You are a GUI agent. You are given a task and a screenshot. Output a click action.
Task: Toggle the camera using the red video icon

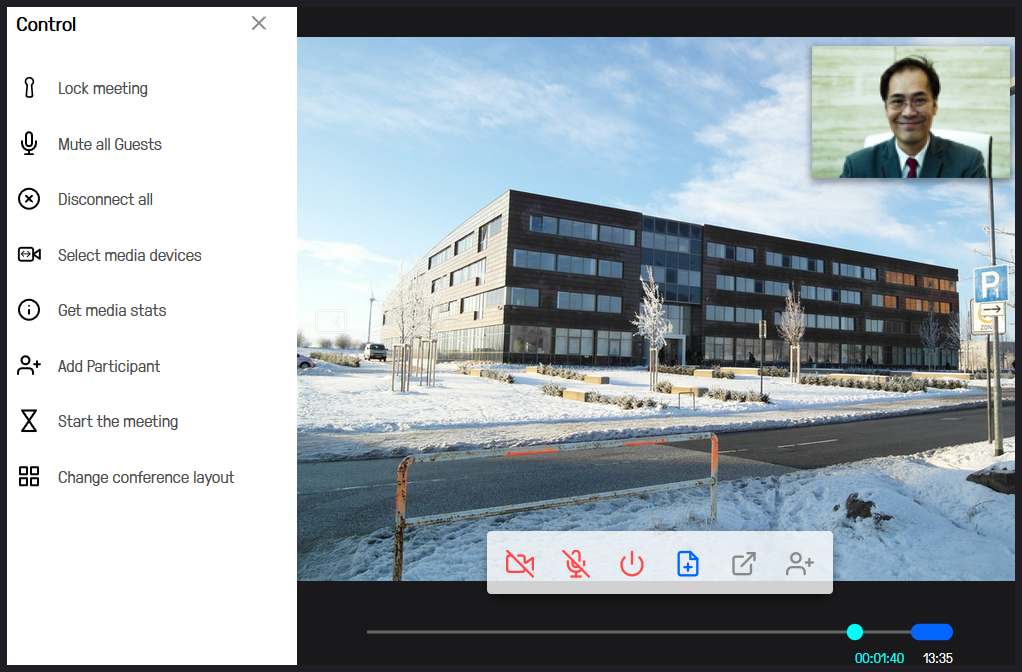(520, 564)
